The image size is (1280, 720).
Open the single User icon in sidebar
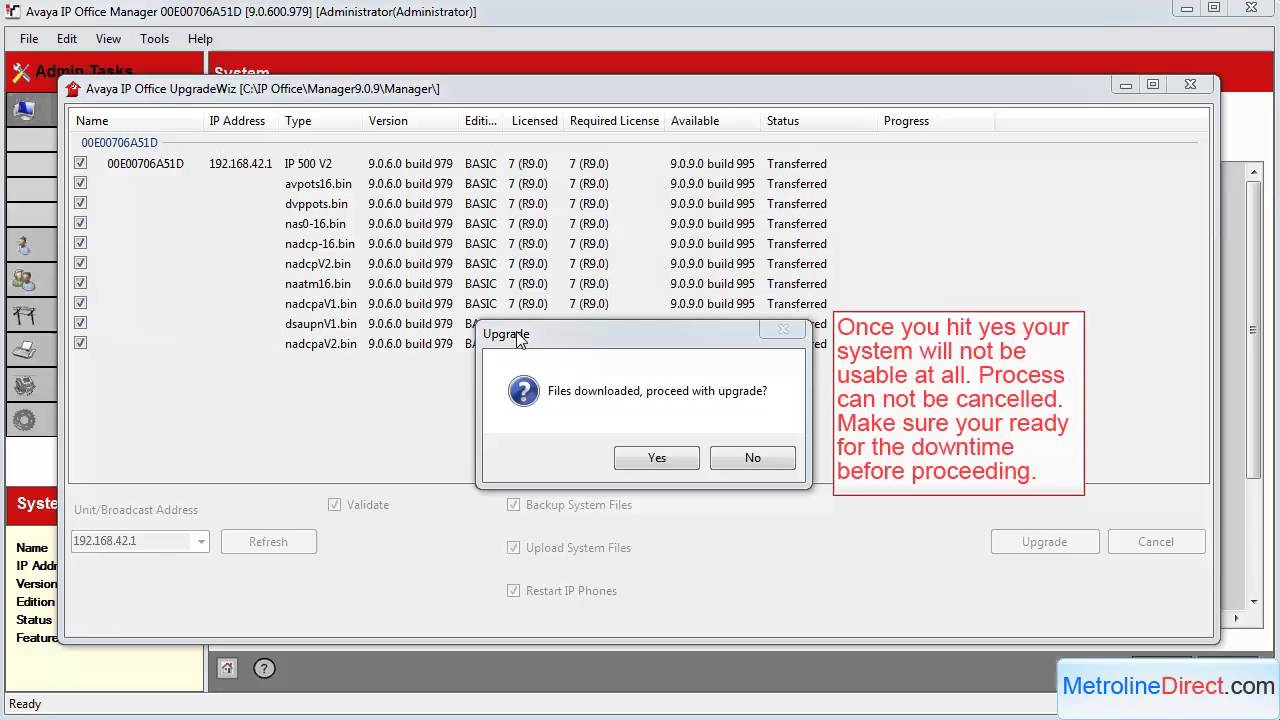24,244
